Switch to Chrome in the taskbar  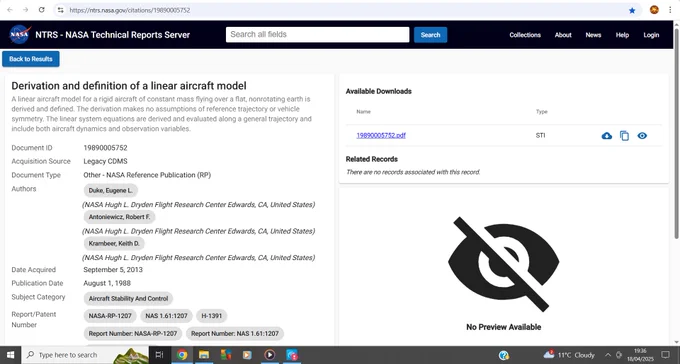(182, 355)
